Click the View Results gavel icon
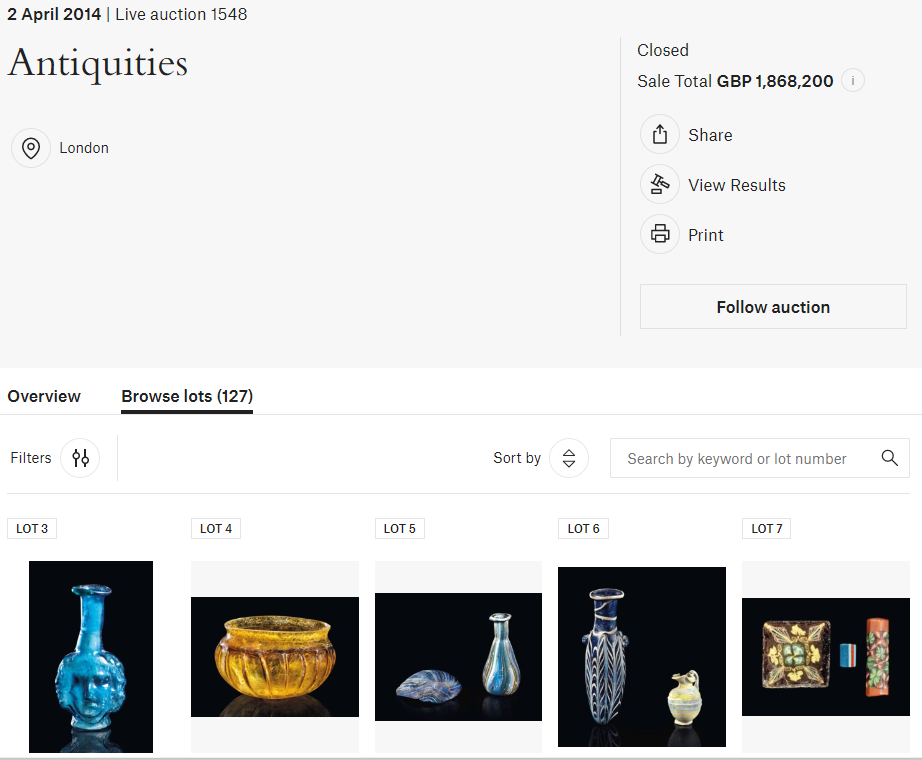The height and width of the screenshot is (760, 922). pos(660,185)
